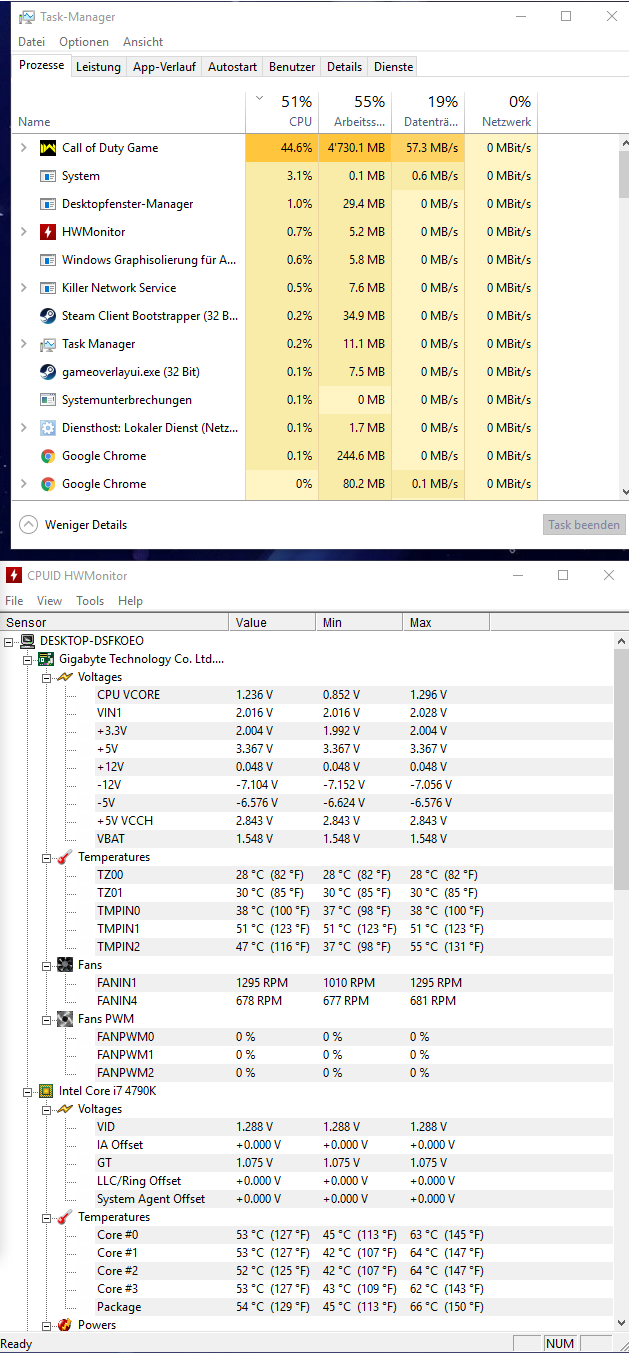Collapse the Fans PWM section
This screenshot has height=1353, width=629.
click(x=47, y=1019)
